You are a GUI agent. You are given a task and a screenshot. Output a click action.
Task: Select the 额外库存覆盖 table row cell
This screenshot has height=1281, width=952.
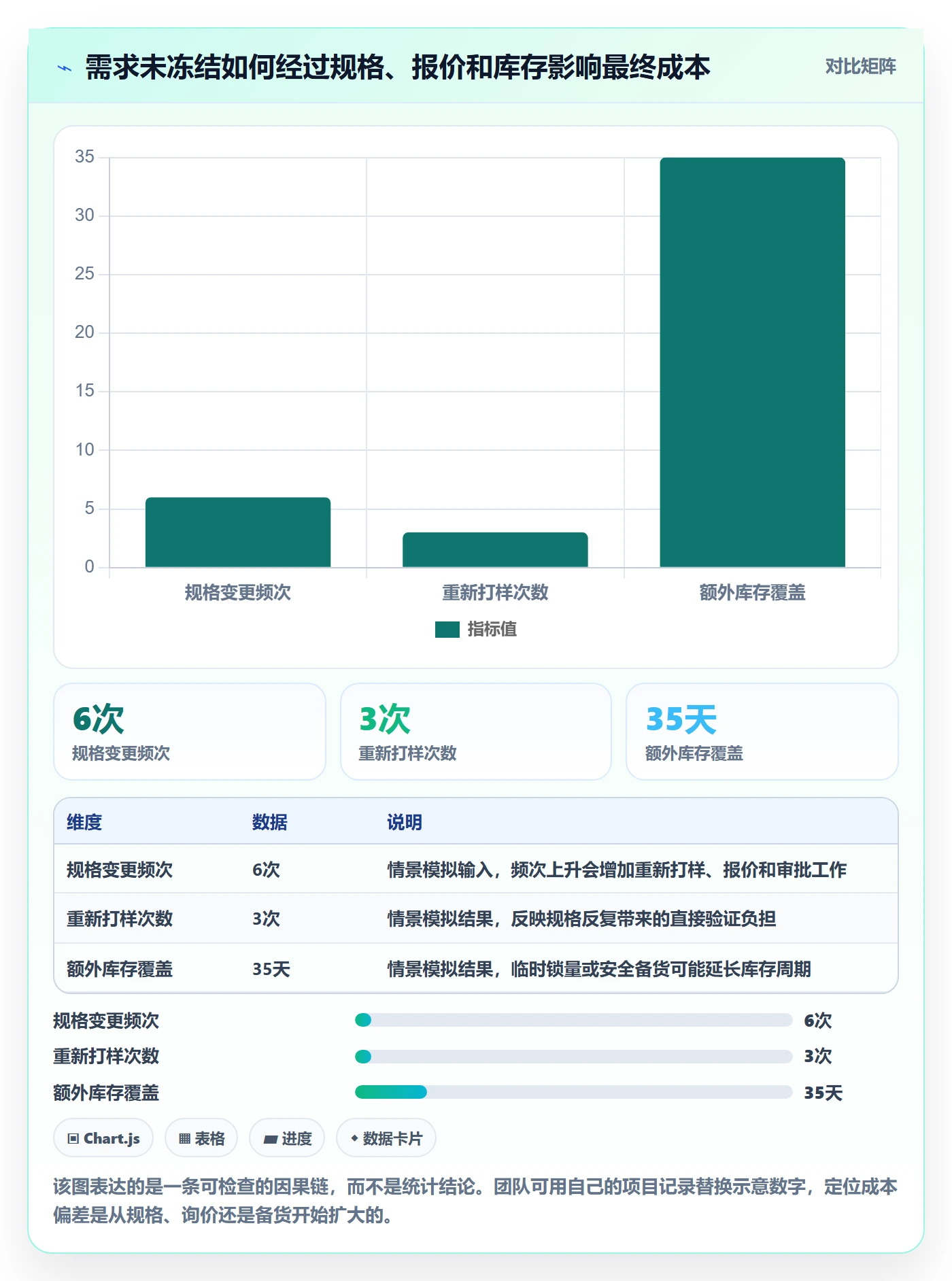click(x=120, y=969)
